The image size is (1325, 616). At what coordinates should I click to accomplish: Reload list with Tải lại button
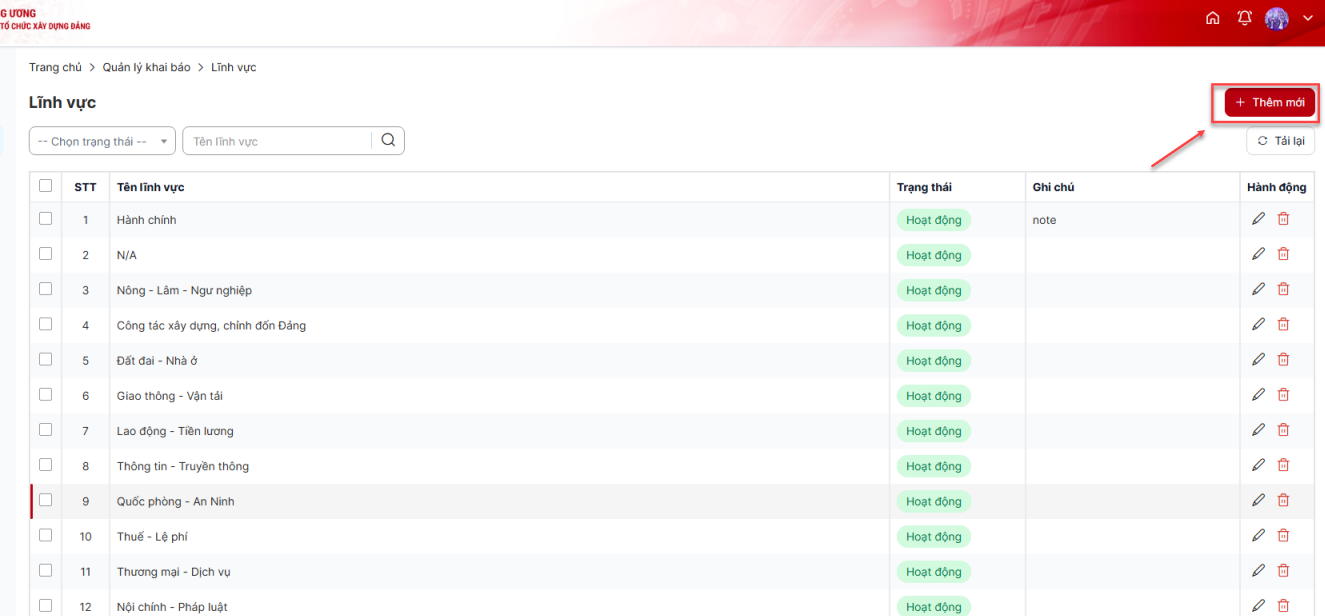click(1280, 141)
